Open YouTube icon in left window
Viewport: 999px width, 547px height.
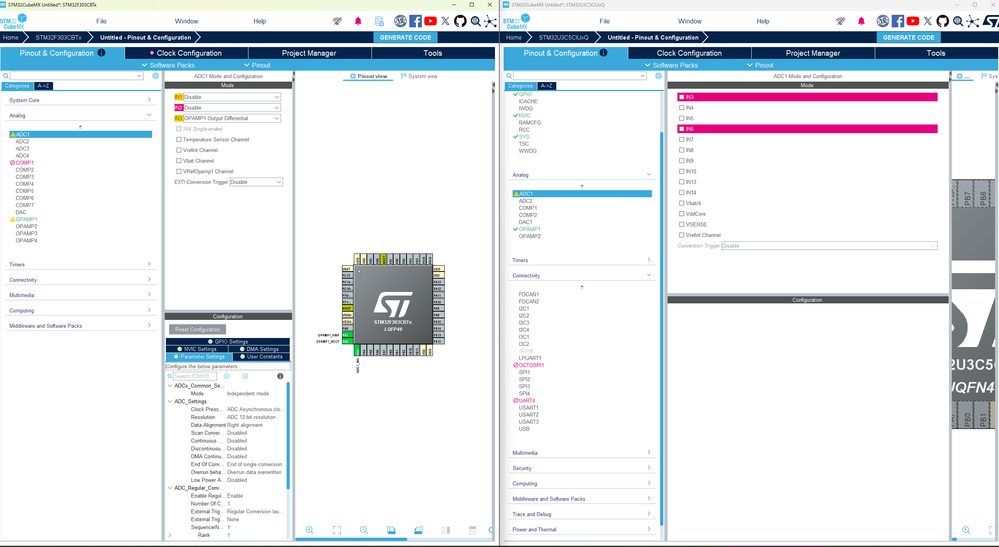tap(431, 21)
